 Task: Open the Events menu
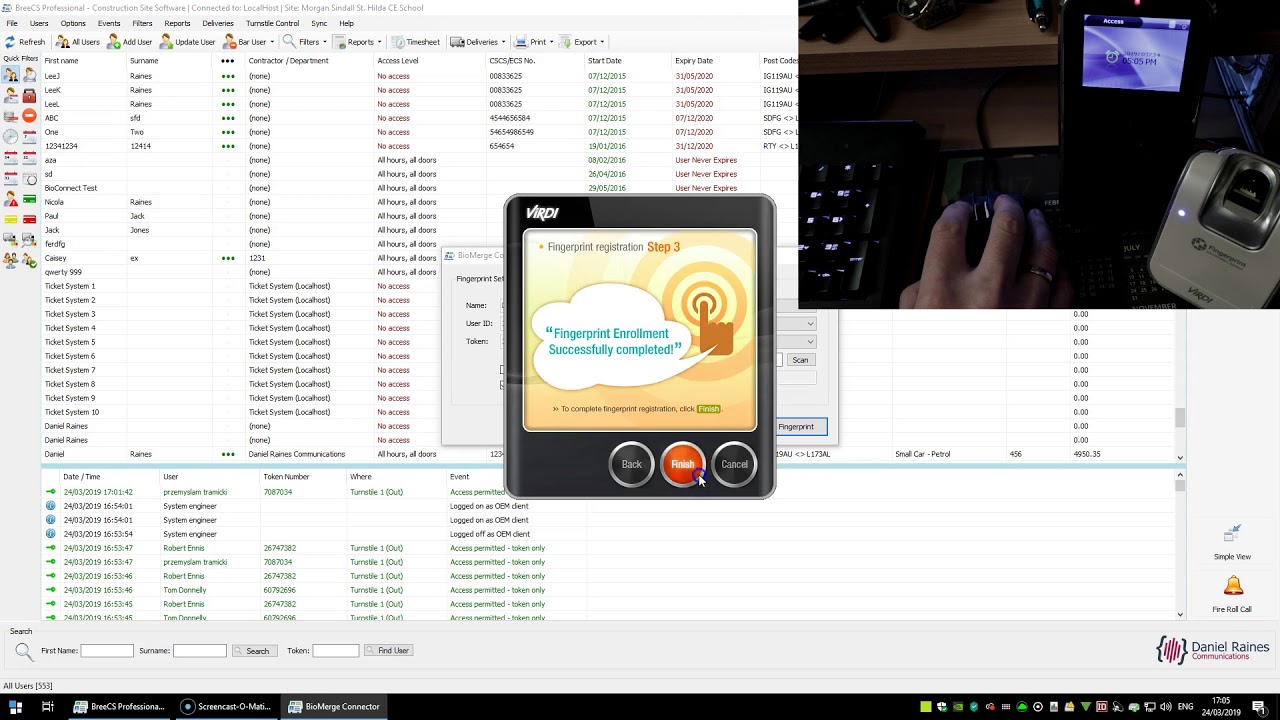(x=109, y=23)
